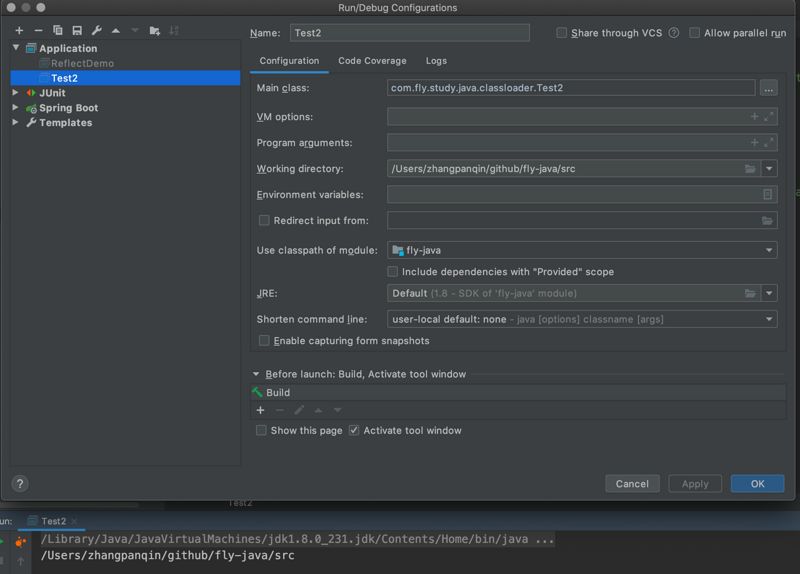Click the save configuration disk icon
The image size is (800, 574).
click(76, 31)
